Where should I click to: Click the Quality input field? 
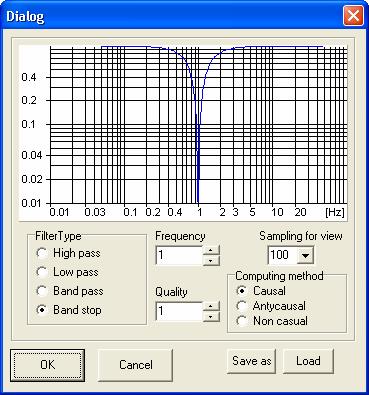179,311
